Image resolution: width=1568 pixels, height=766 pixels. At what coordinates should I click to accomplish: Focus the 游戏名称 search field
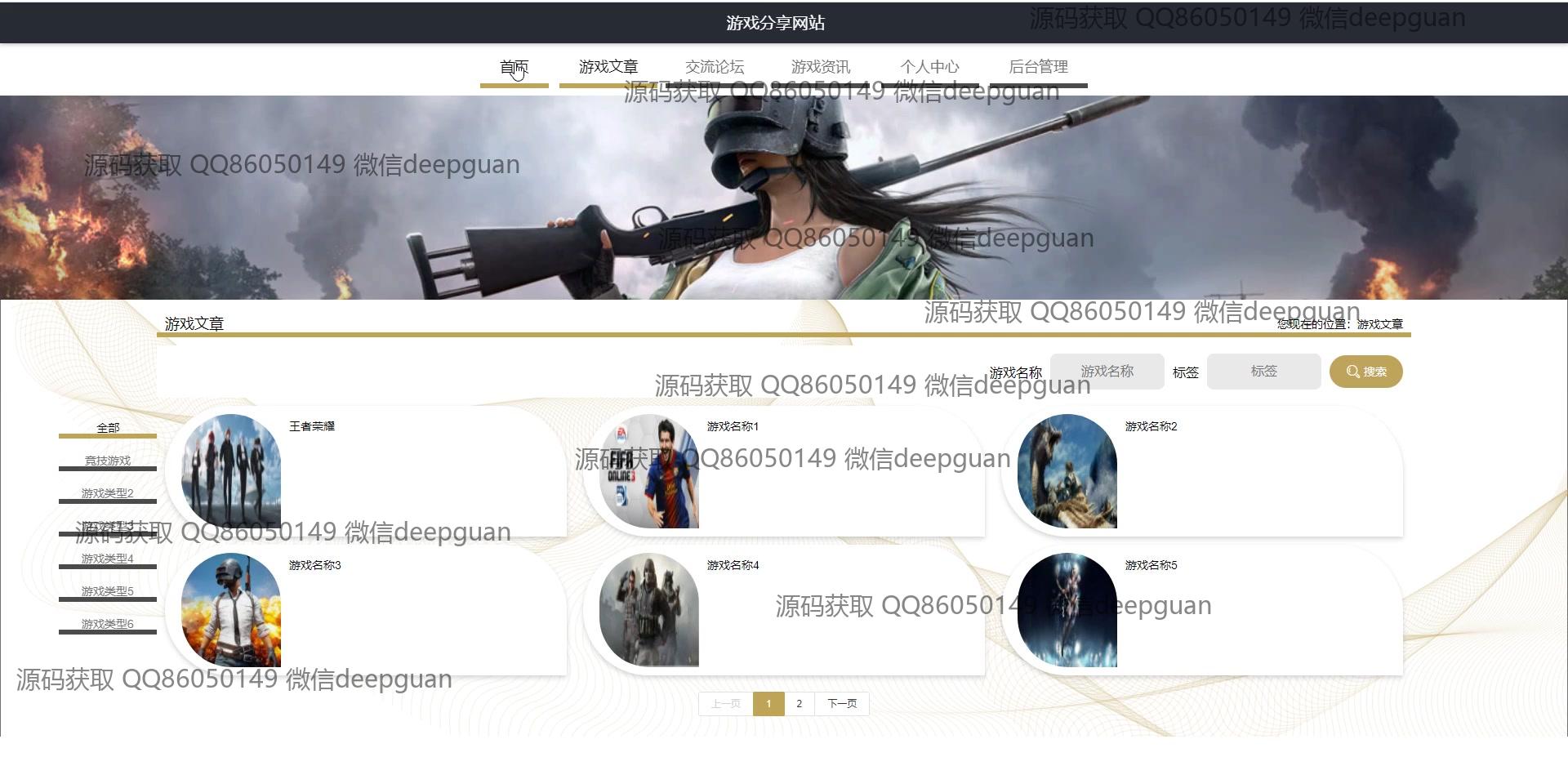click(x=1107, y=372)
